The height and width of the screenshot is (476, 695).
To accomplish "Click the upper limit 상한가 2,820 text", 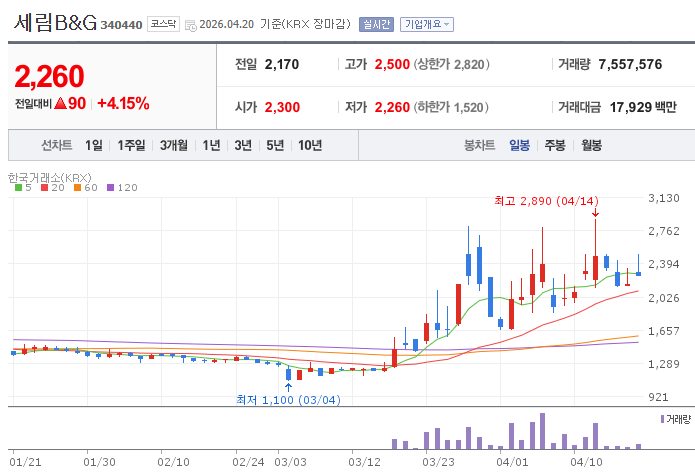I will (x=452, y=64).
